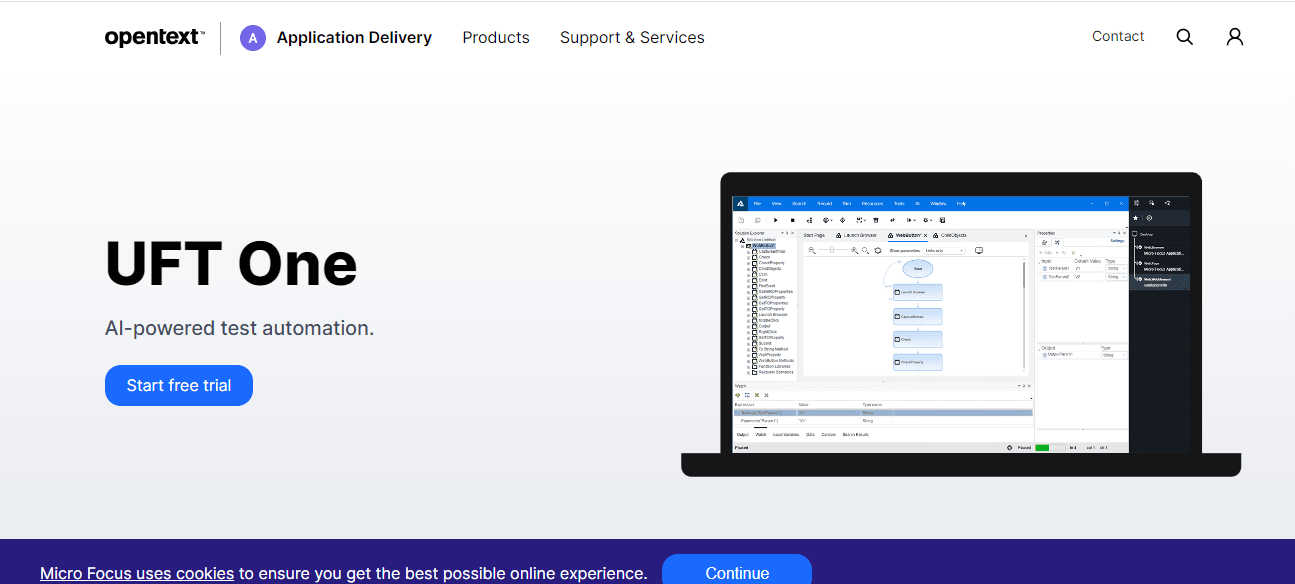Open the user account profile icon
The width and height of the screenshot is (1295, 584).
pyautogui.click(x=1235, y=37)
